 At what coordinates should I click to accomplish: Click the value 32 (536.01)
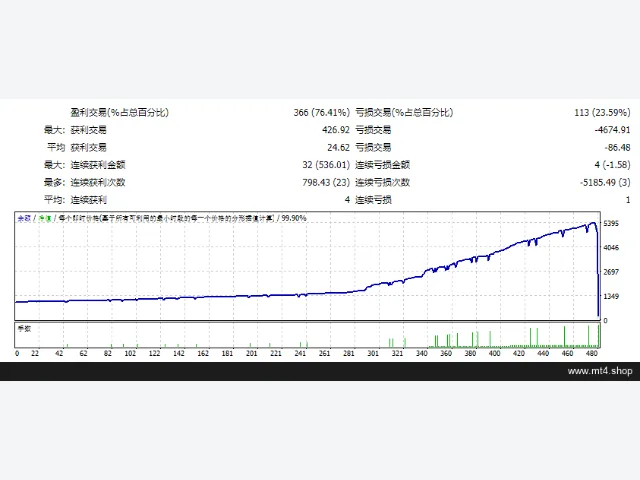[326, 165]
